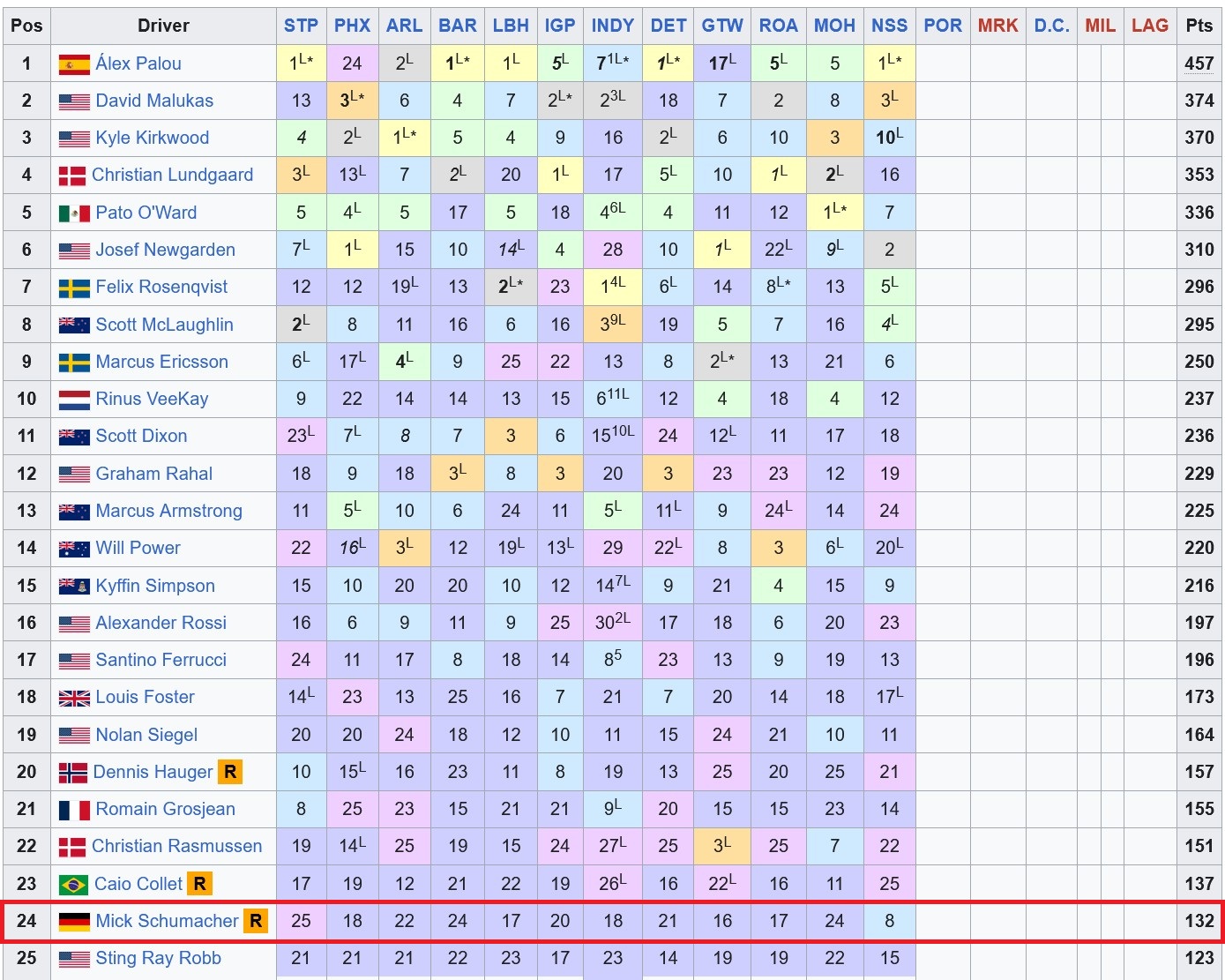
Task: Click the US flag next to Sting Ray Robb
Action: tap(74, 959)
